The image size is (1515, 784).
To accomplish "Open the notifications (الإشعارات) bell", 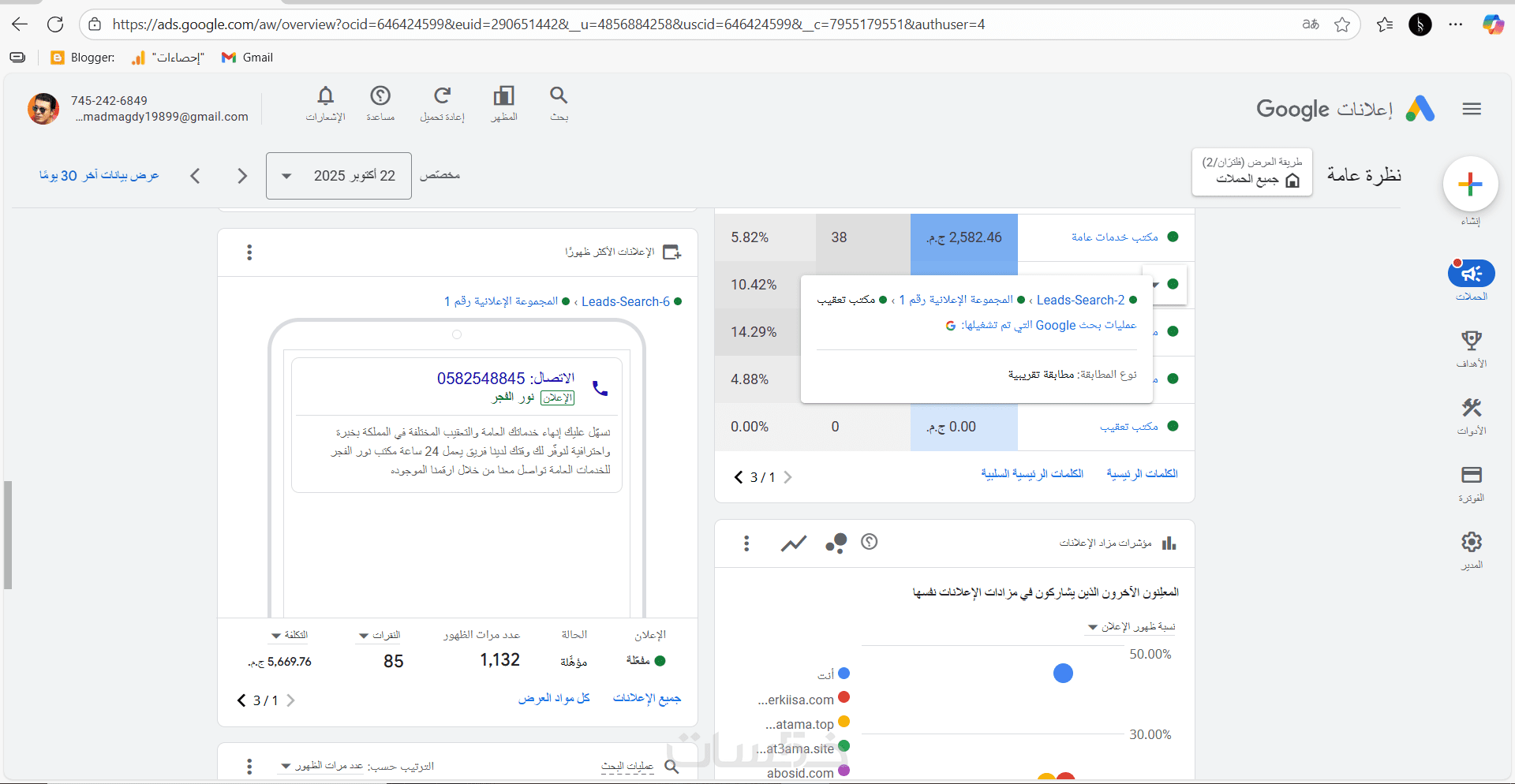I will [325, 95].
